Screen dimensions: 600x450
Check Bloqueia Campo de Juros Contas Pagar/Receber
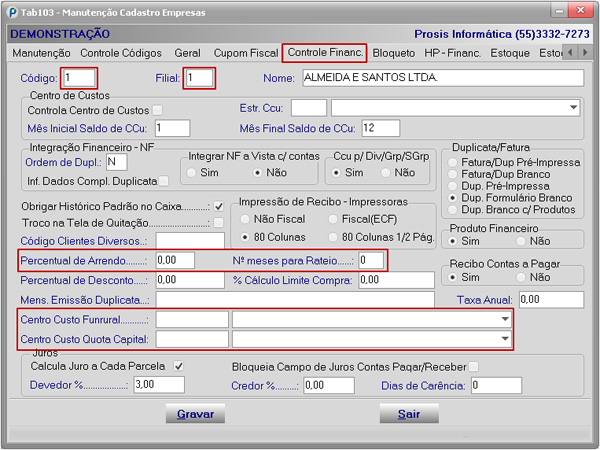(474, 367)
